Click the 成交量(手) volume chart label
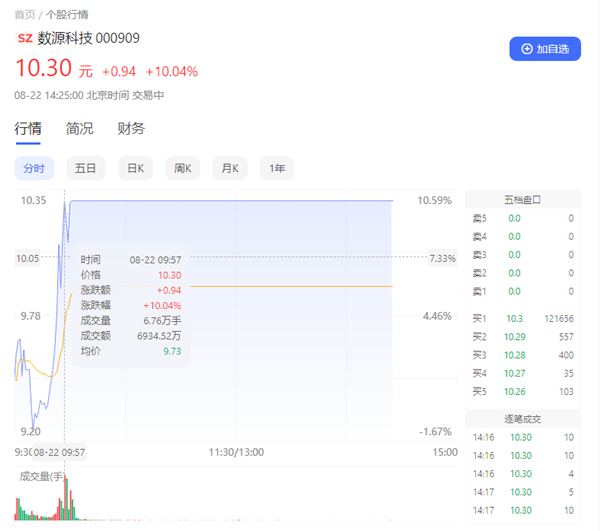The width and height of the screenshot is (600, 531). (42, 476)
